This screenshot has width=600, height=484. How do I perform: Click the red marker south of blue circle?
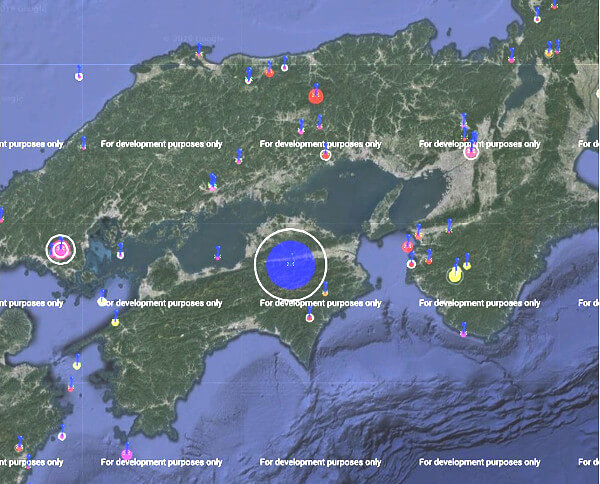tap(309, 317)
